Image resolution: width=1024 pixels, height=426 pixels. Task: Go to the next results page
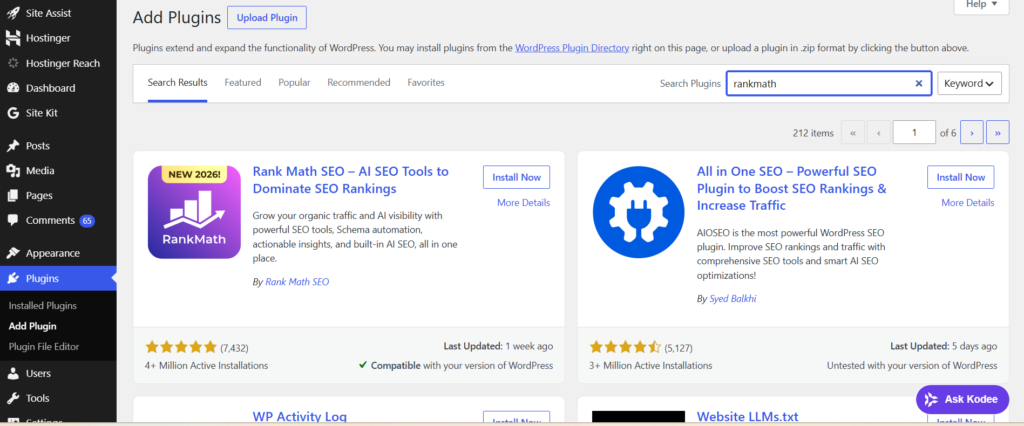pos(972,133)
